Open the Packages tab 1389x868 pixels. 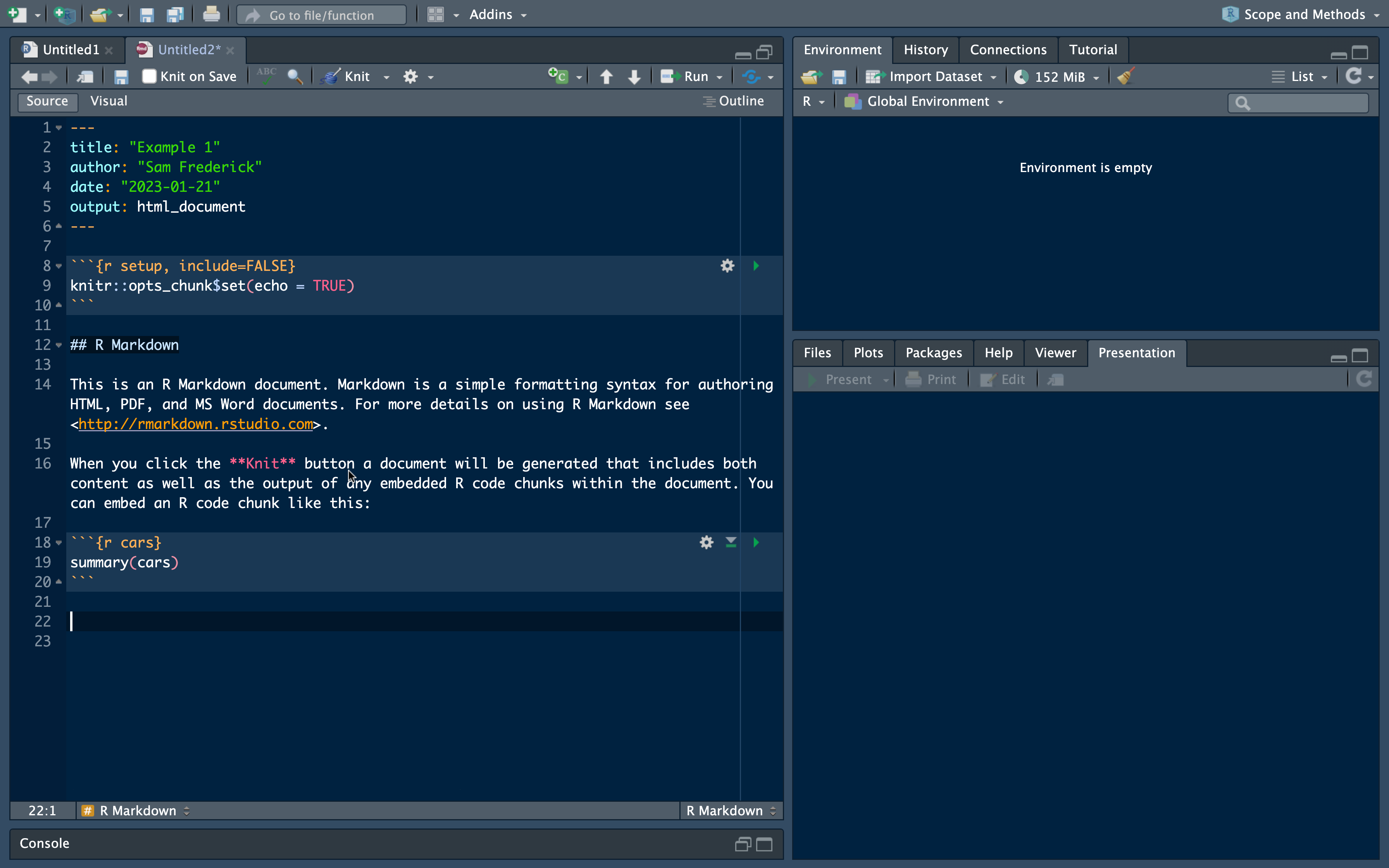933,353
